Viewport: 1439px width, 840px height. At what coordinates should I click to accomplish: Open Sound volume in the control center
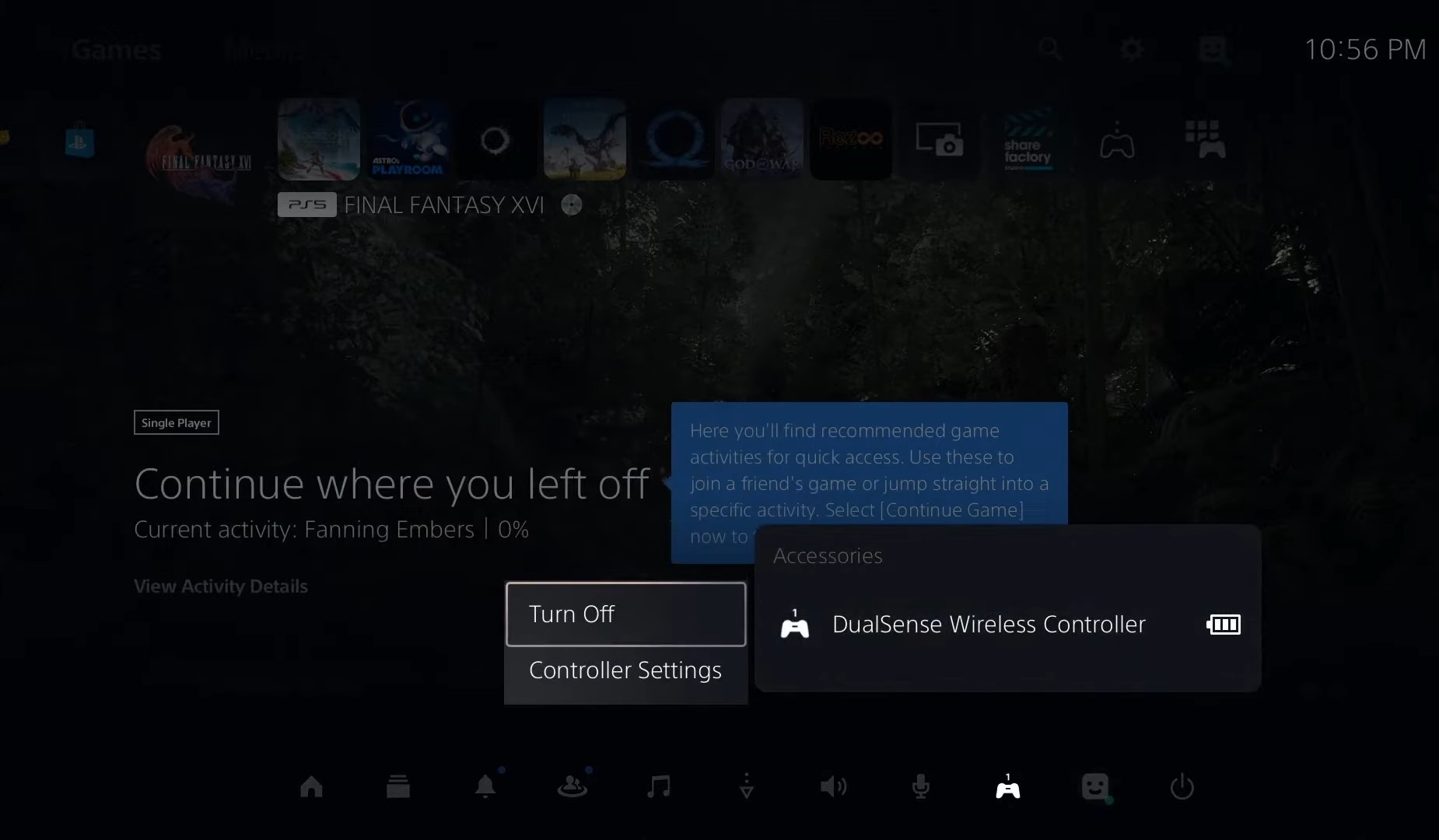833,787
